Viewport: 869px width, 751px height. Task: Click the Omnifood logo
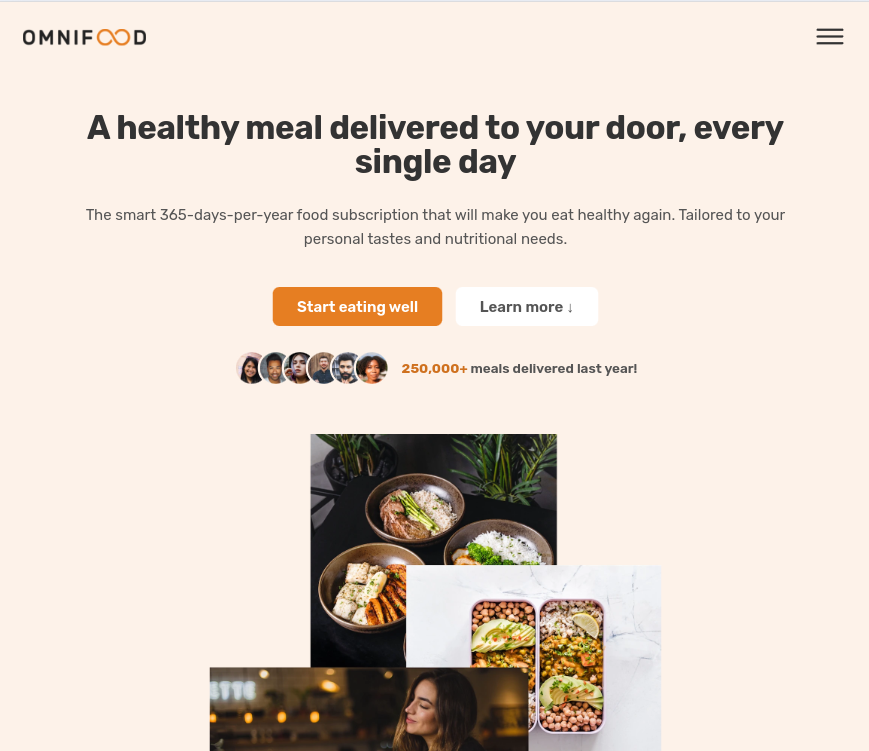click(84, 37)
